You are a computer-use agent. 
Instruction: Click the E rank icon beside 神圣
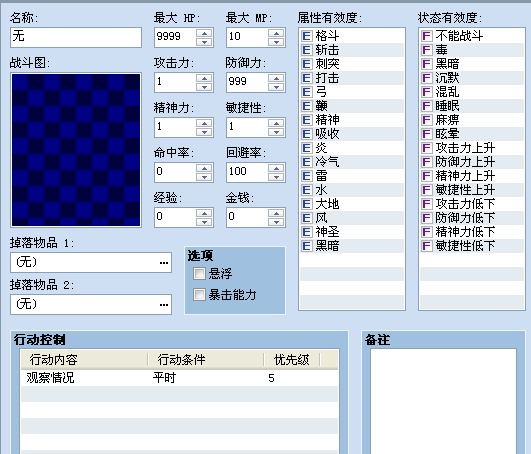tap(306, 232)
